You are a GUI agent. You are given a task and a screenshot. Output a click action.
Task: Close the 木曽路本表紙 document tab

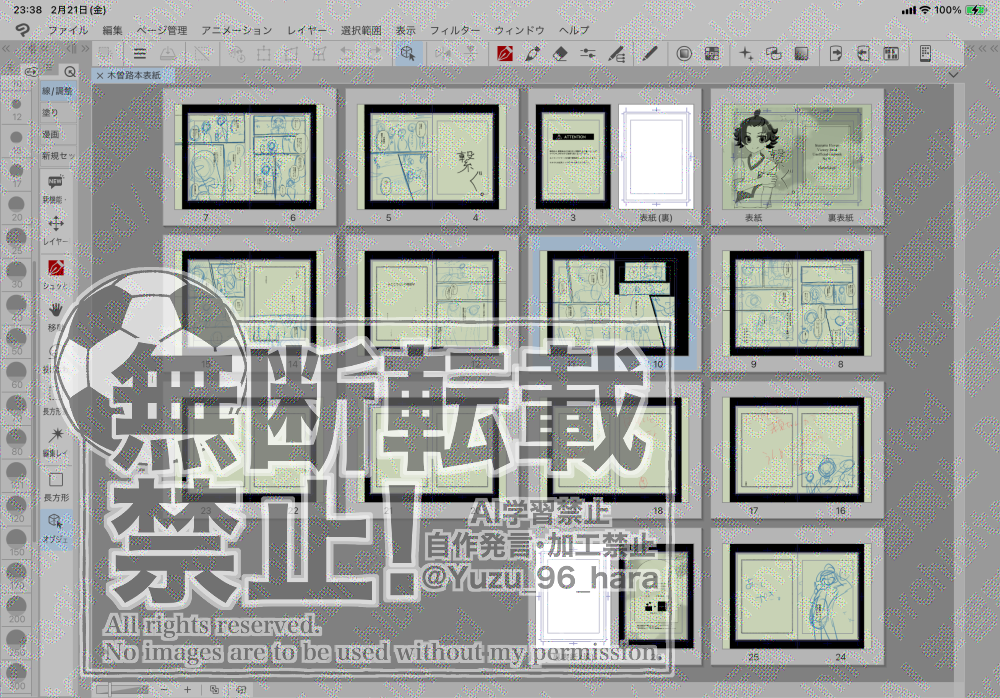[100, 75]
